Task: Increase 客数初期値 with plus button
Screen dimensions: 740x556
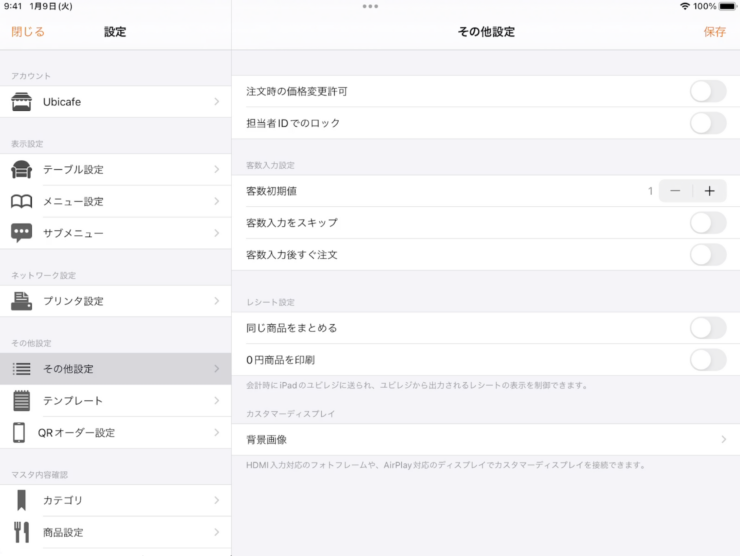Action: pos(709,191)
